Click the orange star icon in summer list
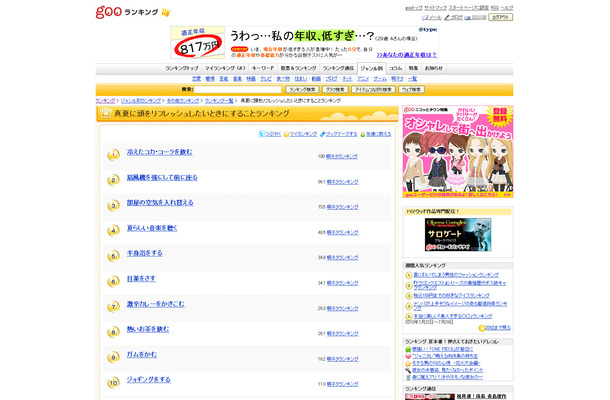 tap(408, 363)
